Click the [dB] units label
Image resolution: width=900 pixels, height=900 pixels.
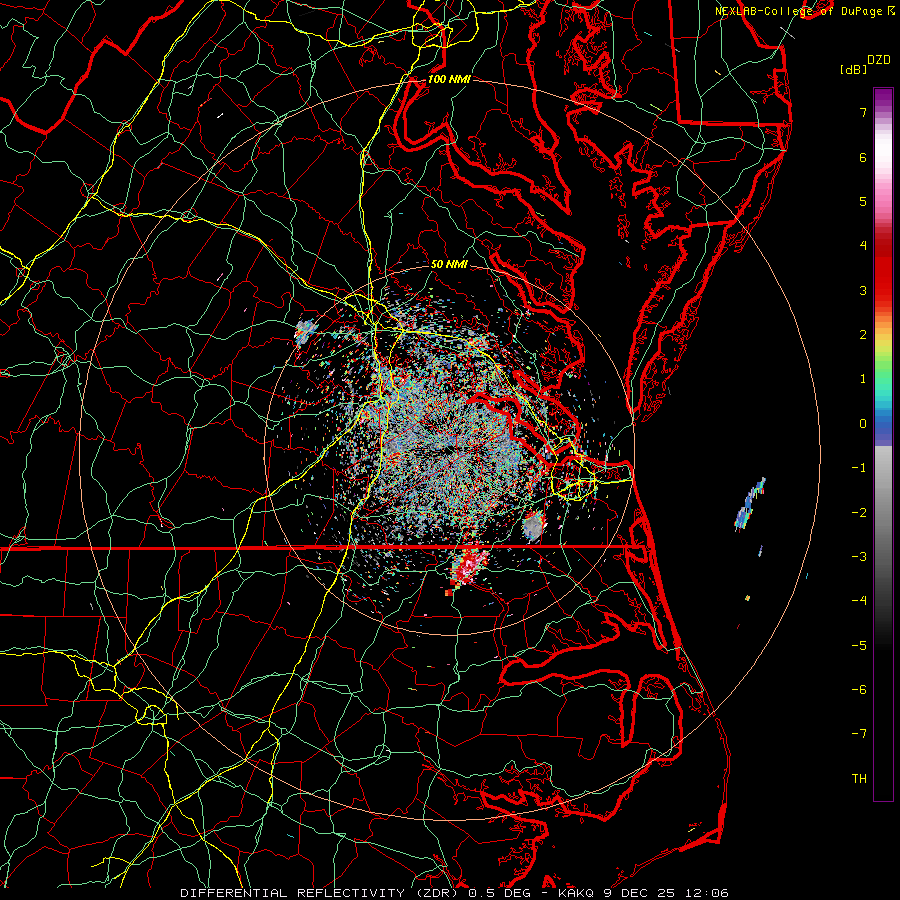coord(854,69)
